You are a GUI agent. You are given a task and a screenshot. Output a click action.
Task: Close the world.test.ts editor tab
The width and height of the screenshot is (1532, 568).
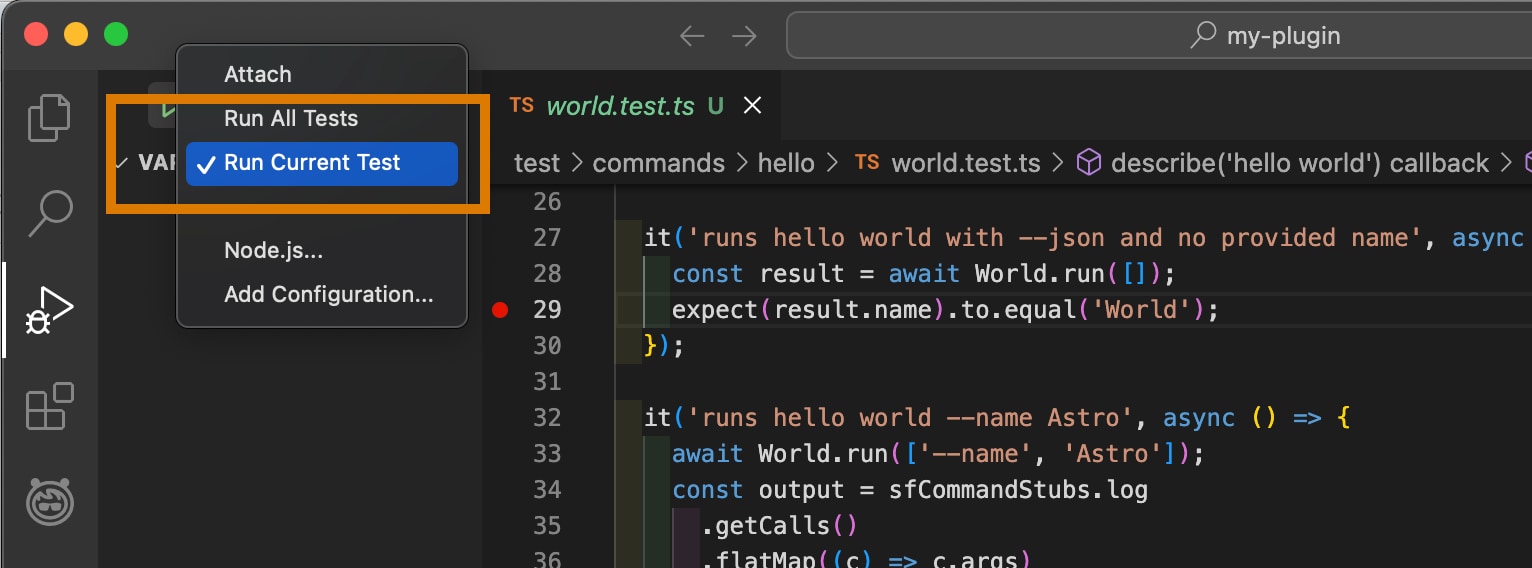coord(753,106)
